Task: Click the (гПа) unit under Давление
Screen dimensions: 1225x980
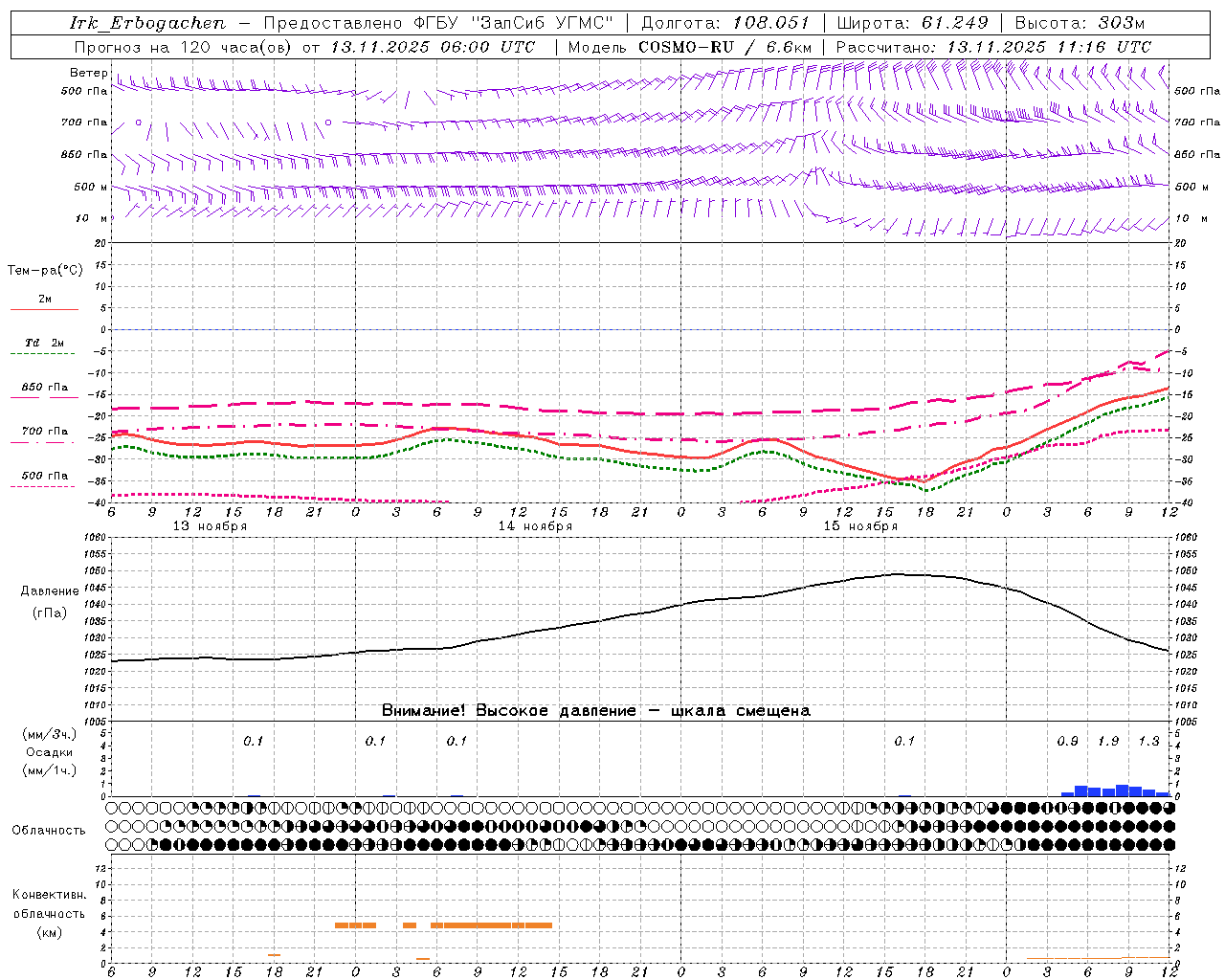Action: (50, 613)
